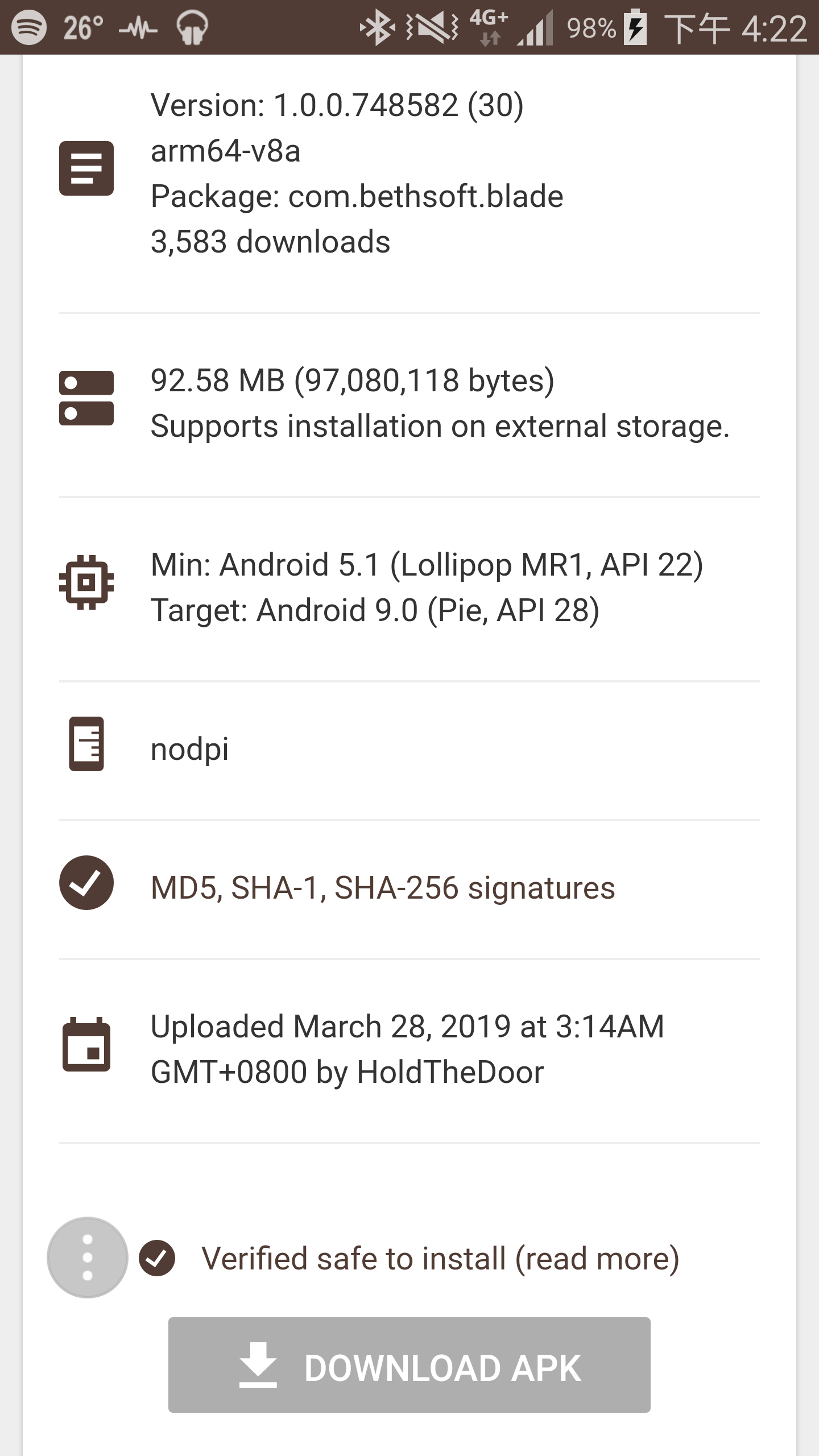Tap the verified safe checkmark icon
This screenshot has width=819, height=1456.
[157, 1258]
